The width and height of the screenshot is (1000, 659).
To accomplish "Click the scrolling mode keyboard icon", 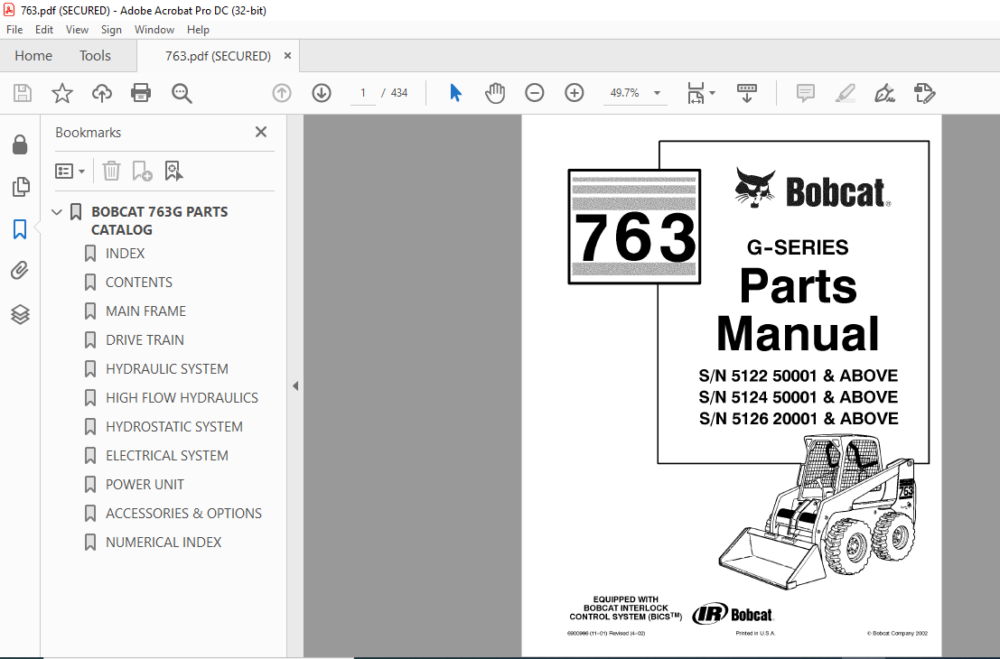I will coord(747,93).
